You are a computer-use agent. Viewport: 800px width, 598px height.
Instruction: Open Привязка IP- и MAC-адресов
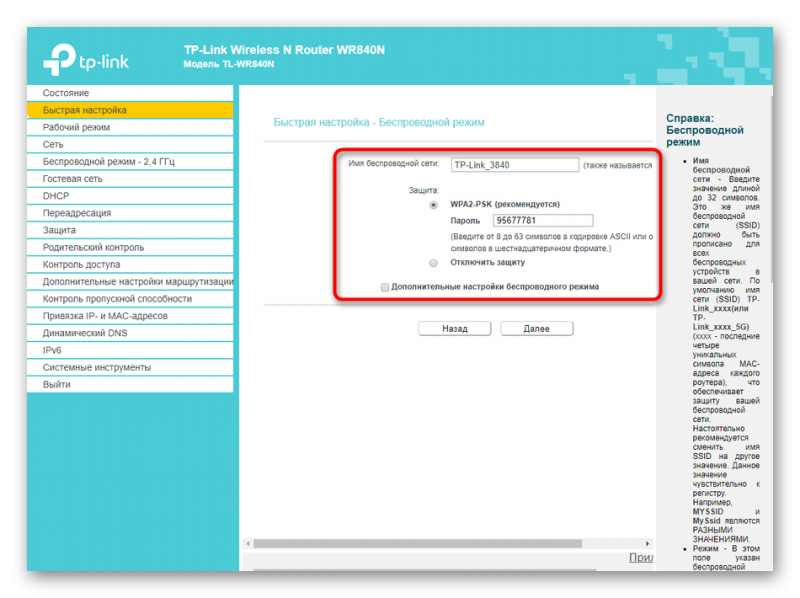click(x=130, y=316)
